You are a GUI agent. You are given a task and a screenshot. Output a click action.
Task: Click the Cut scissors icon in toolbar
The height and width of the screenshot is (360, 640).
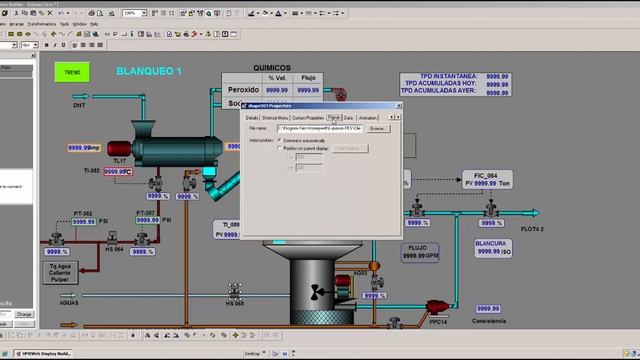(x=16, y=13)
